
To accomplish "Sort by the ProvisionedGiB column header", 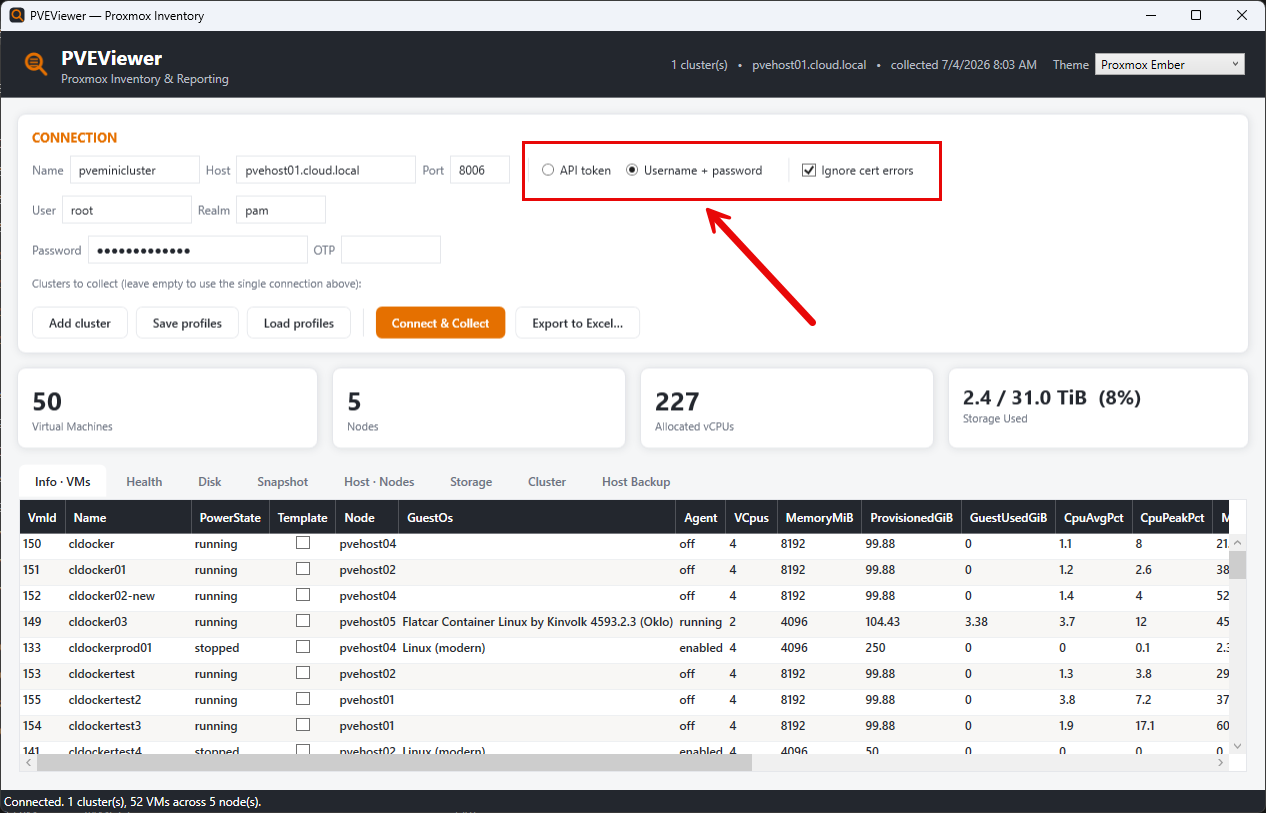I will coord(911,517).
